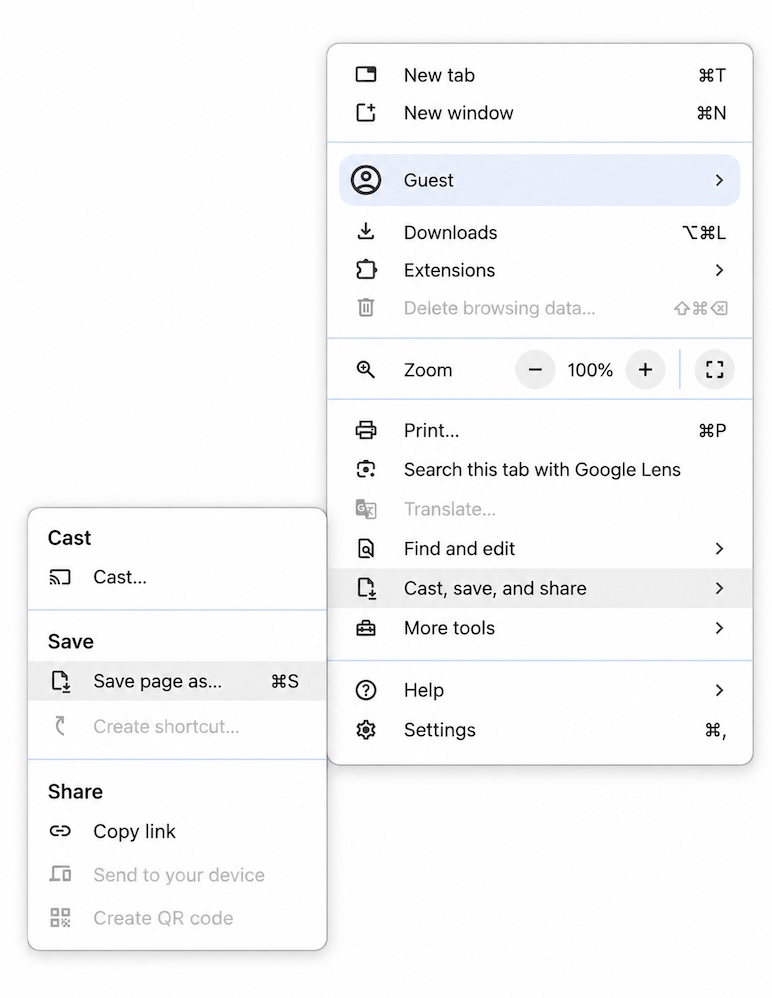Click the Share section heading
The image size is (772, 998).
click(x=75, y=791)
